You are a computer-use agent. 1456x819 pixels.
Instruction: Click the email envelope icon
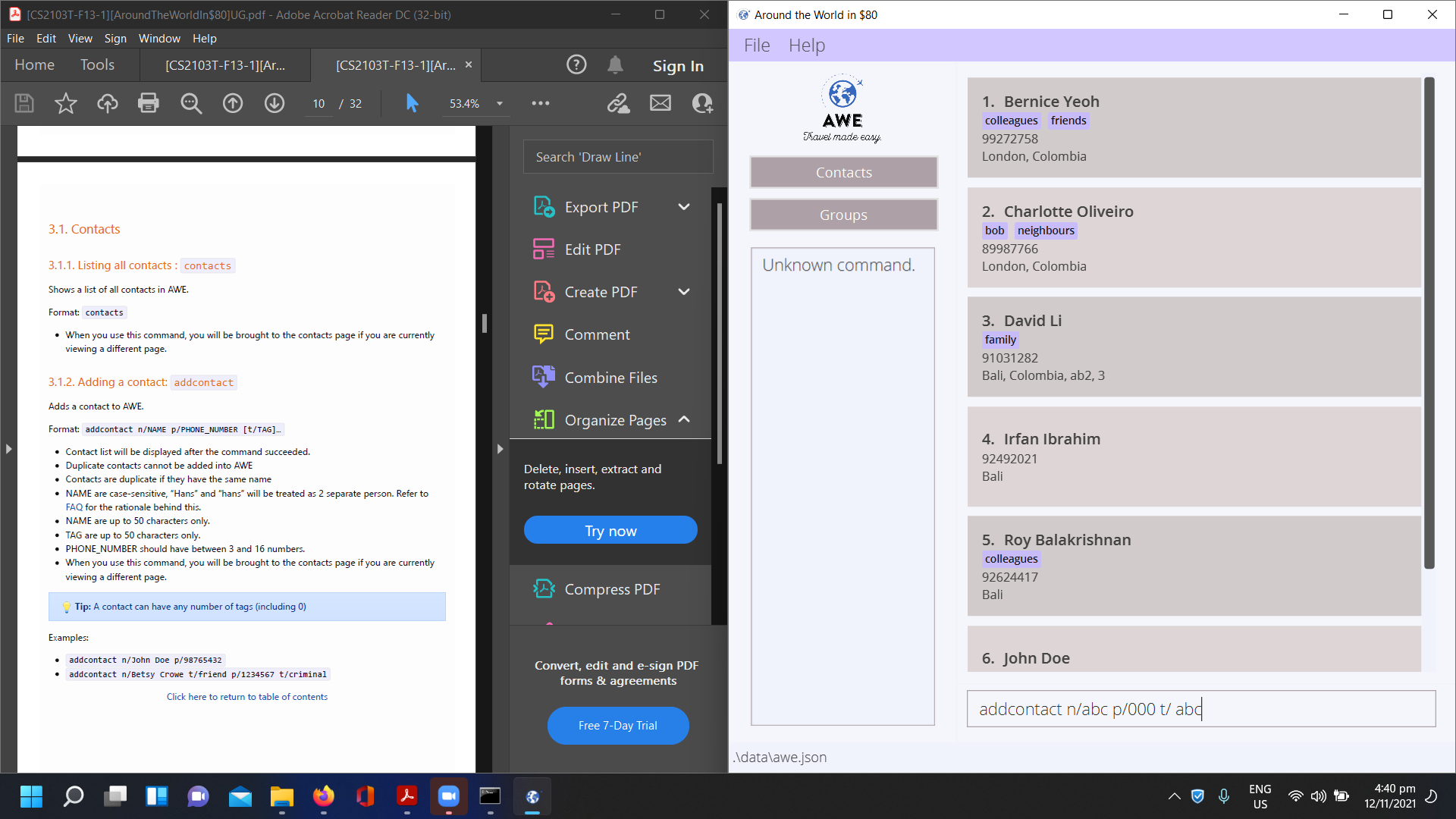click(x=661, y=103)
